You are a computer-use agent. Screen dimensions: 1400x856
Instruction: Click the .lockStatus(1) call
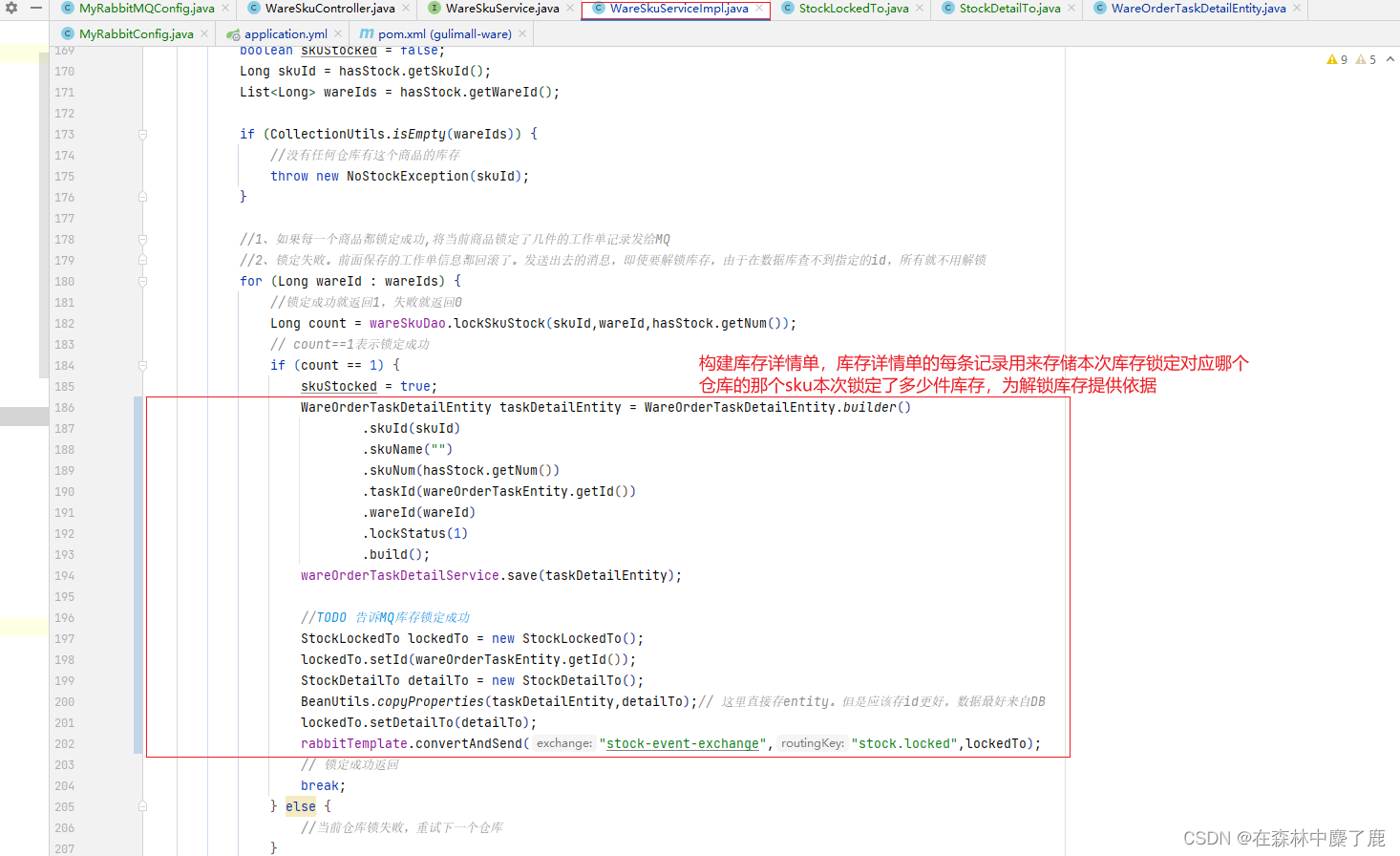coord(415,534)
